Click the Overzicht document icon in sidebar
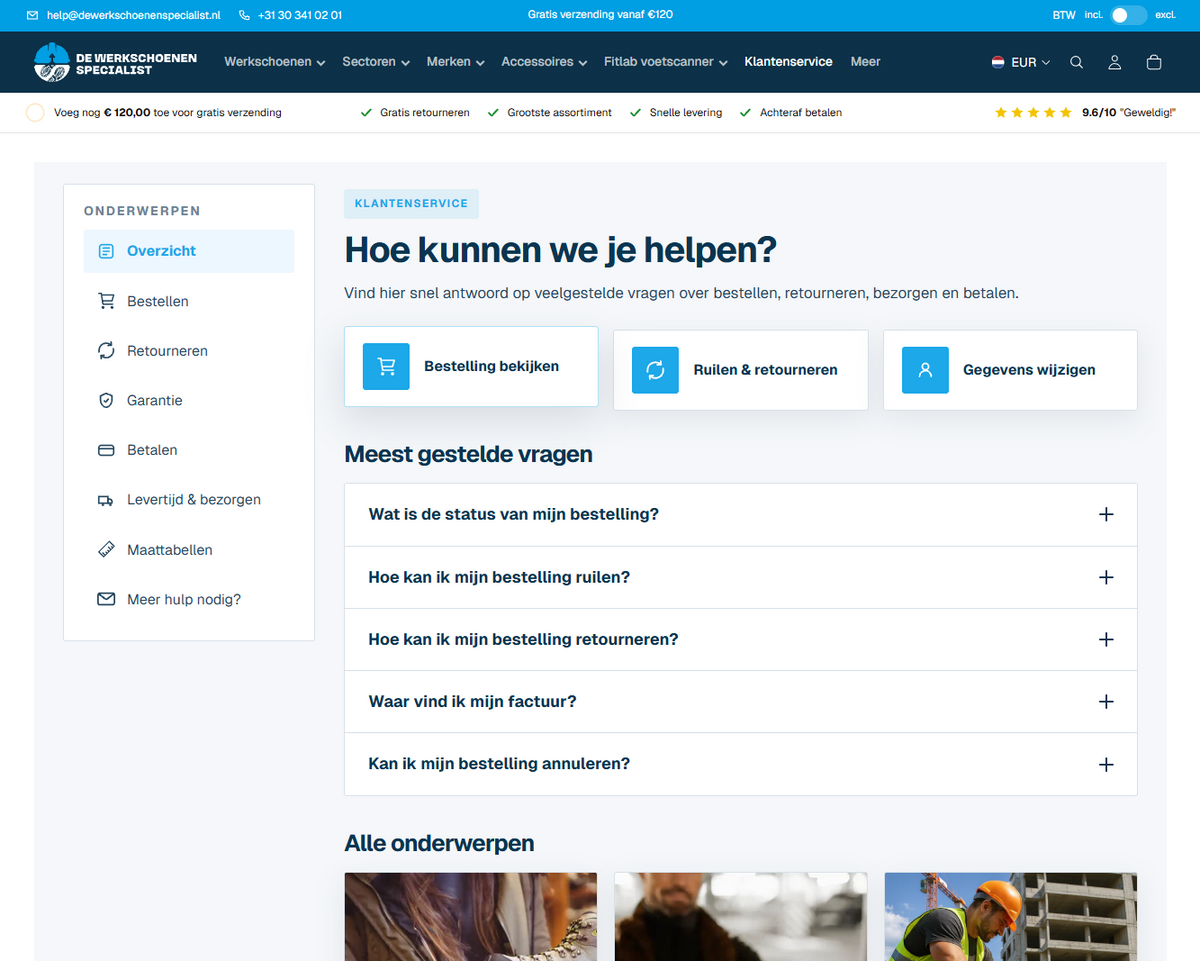This screenshot has width=1200, height=961. (106, 251)
